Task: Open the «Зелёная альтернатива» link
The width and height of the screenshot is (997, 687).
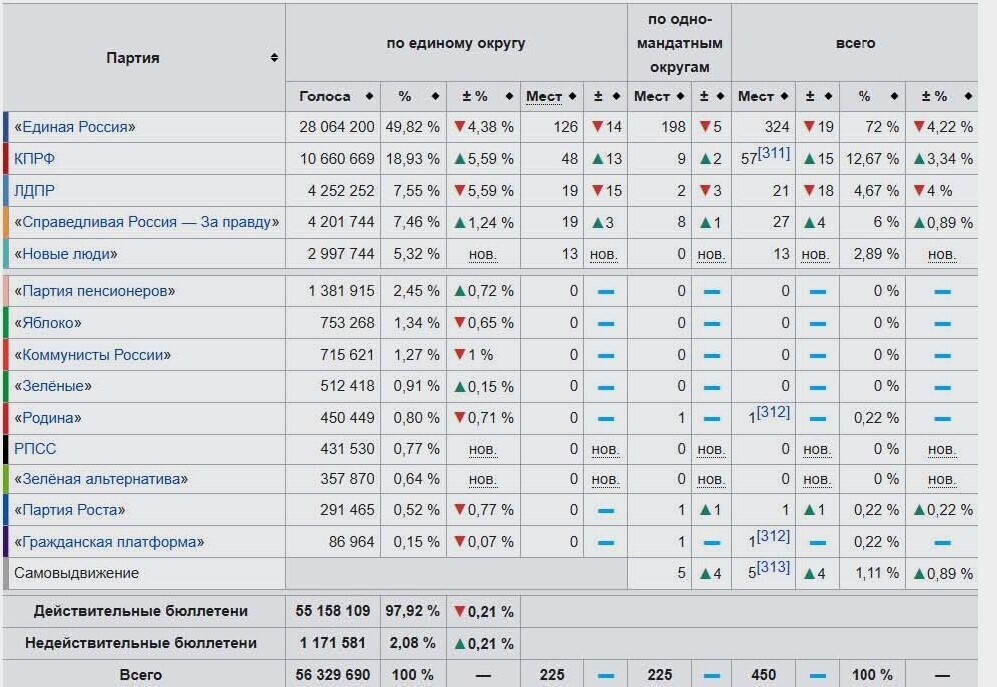Action: click(x=101, y=479)
